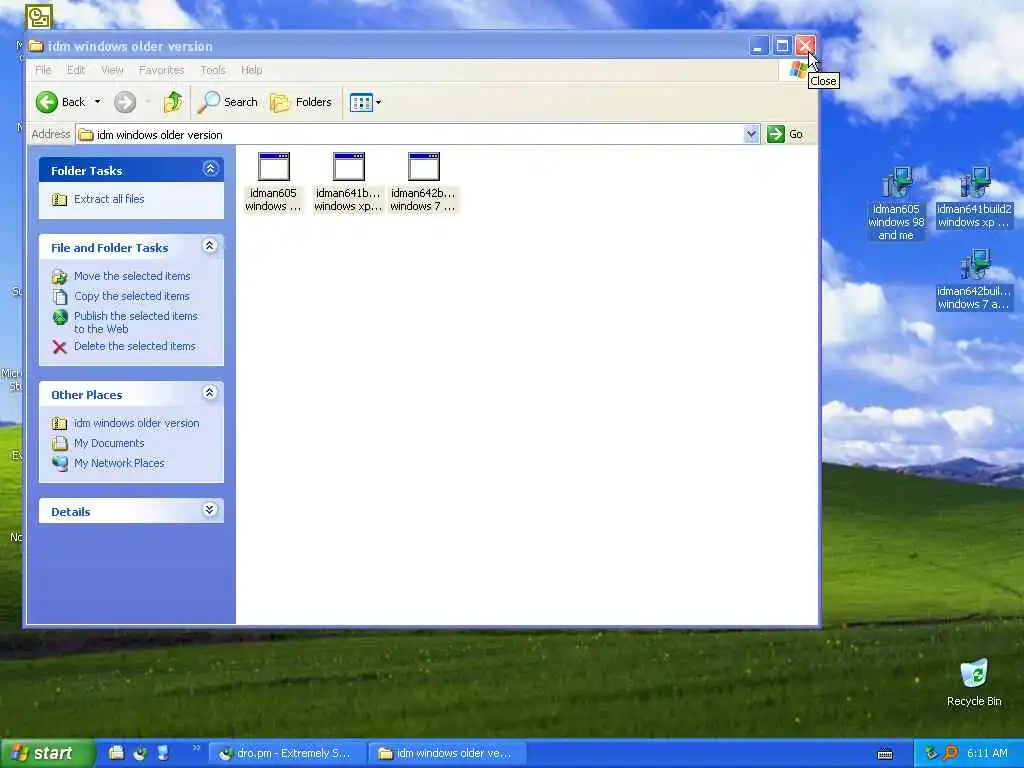Select the idman605 windows file icon
Screen dimensions: 1024x768
(274, 182)
